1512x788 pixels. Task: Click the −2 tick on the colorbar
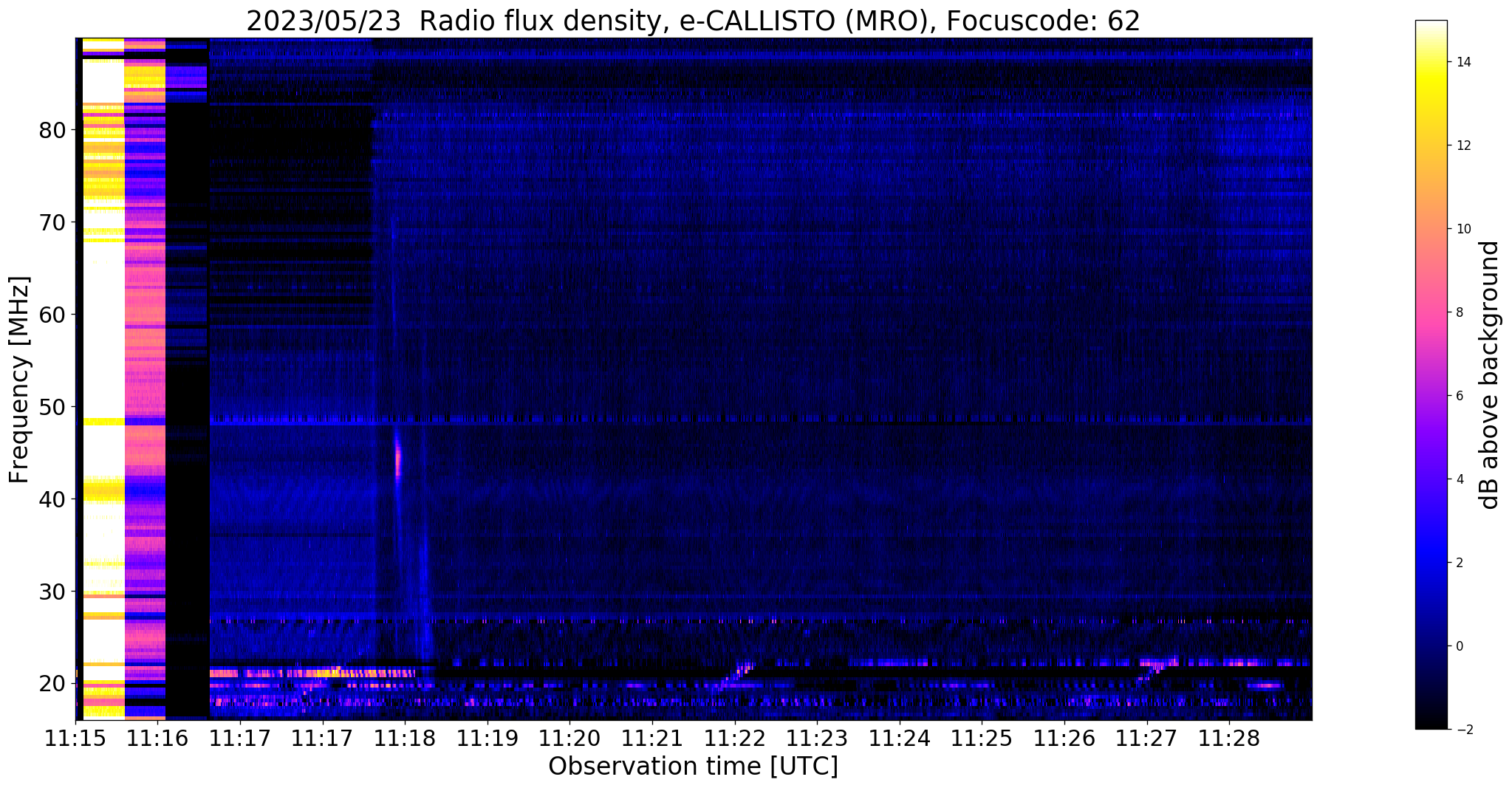pyautogui.click(x=1463, y=730)
